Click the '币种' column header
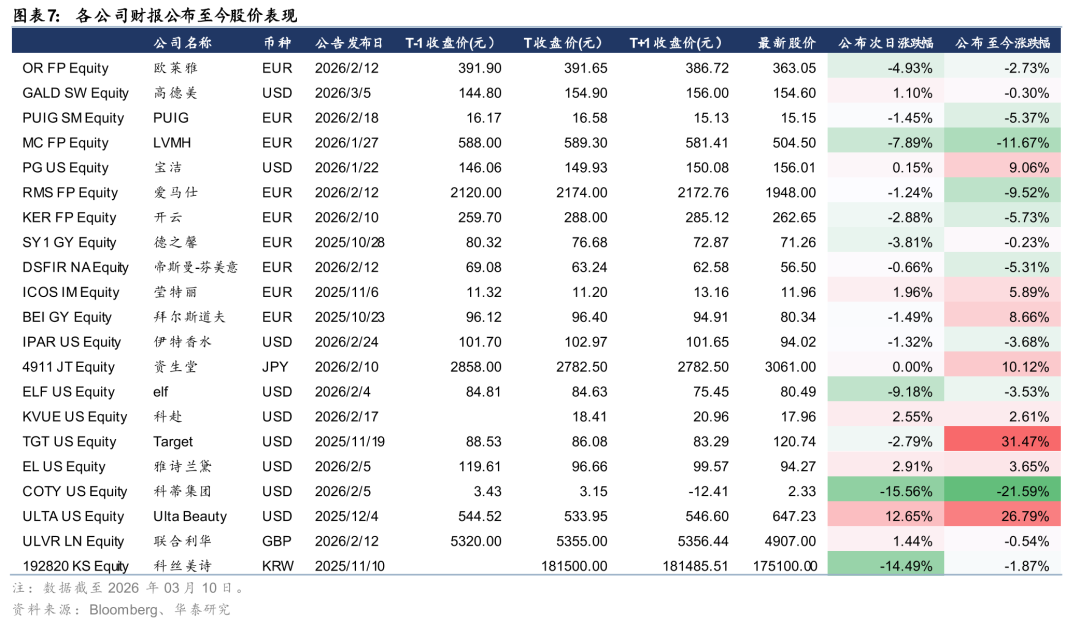The width and height of the screenshot is (1080, 622). click(x=277, y=43)
